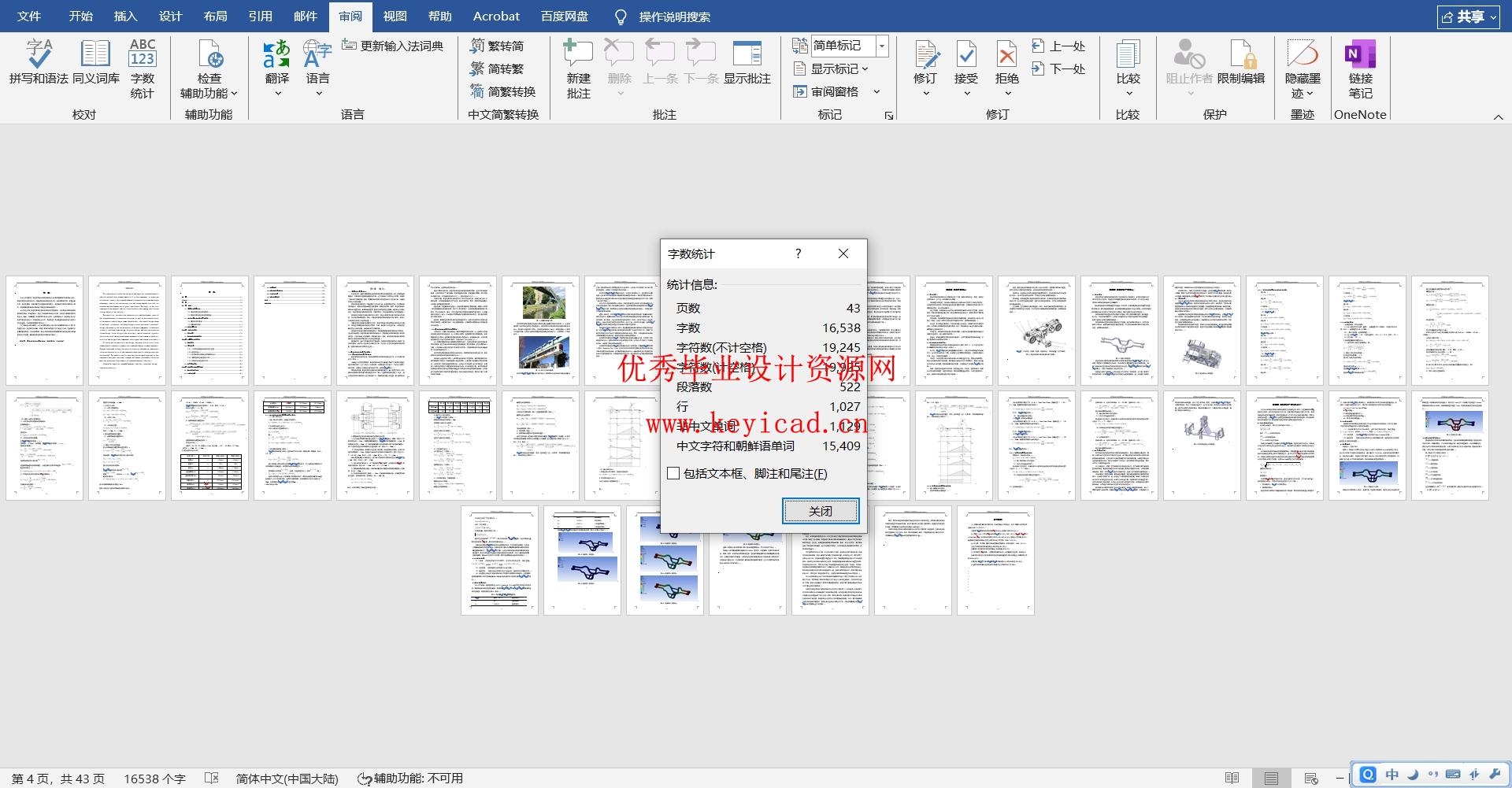
Task: Click Show Comments (显示批注)
Action: coord(747,61)
